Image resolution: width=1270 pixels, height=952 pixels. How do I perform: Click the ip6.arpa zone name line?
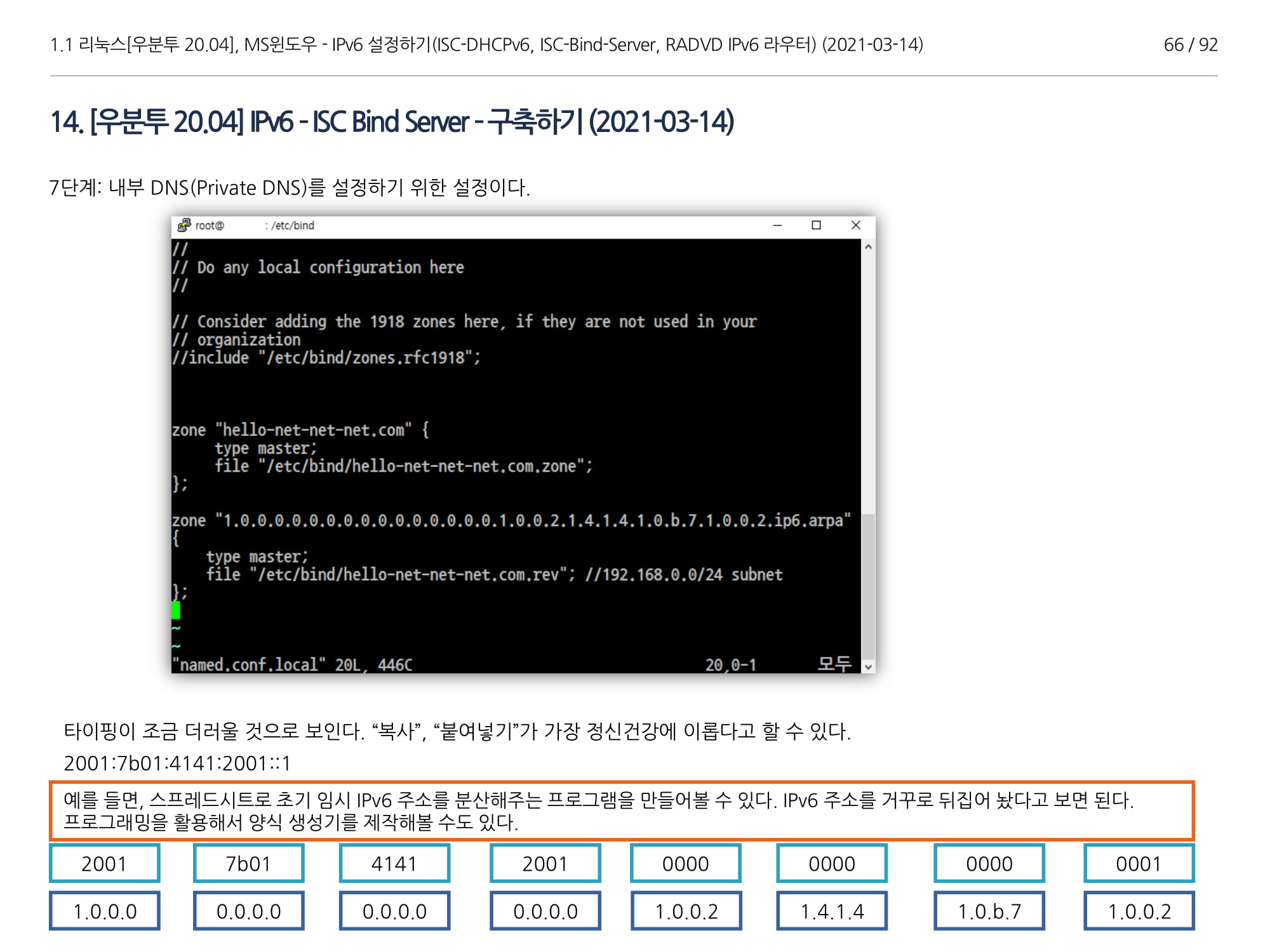(511, 520)
